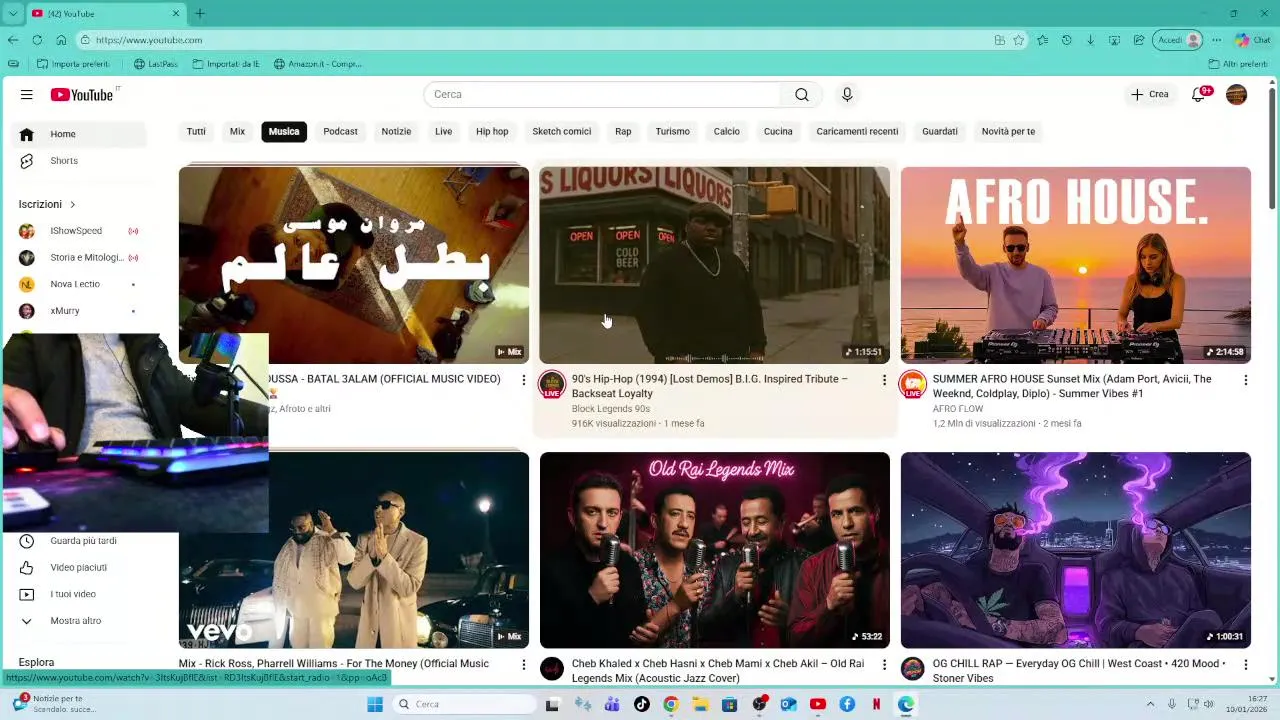Open Netflix from the taskbar
Viewport: 1280px width, 720px height.
pyautogui.click(x=876, y=704)
